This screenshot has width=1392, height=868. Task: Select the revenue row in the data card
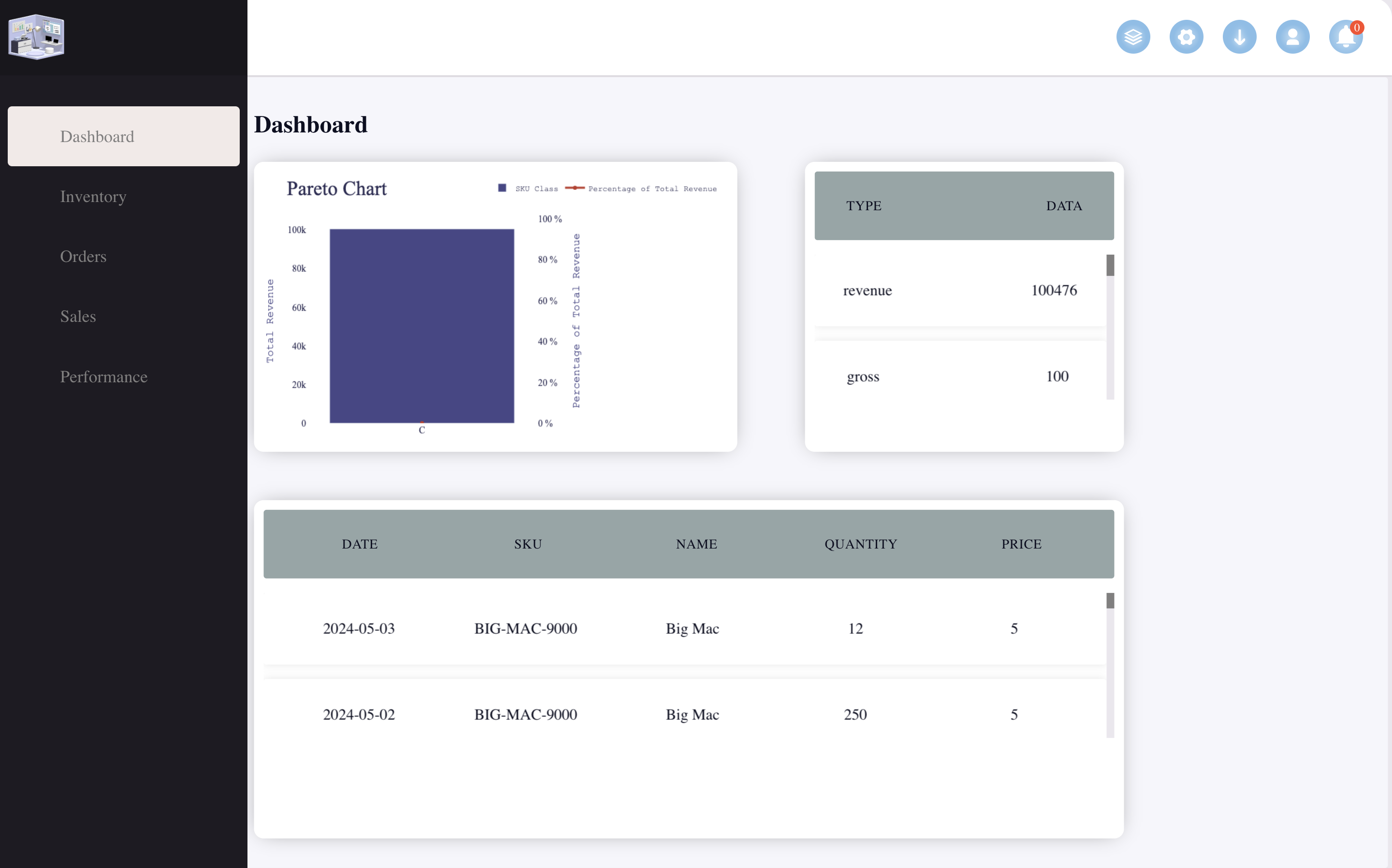[958, 290]
